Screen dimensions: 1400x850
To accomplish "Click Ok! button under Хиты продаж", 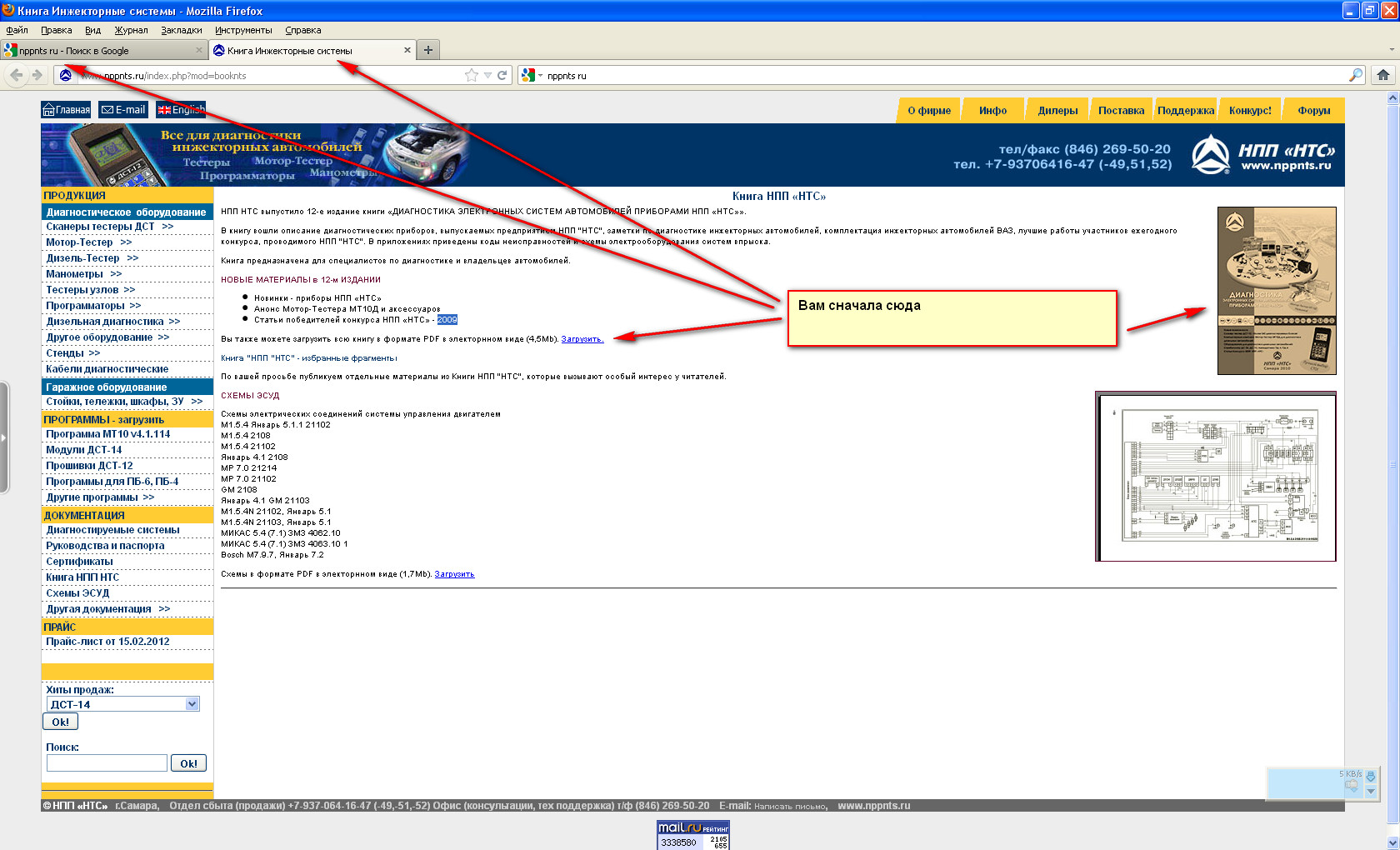I will tap(60, 722).
